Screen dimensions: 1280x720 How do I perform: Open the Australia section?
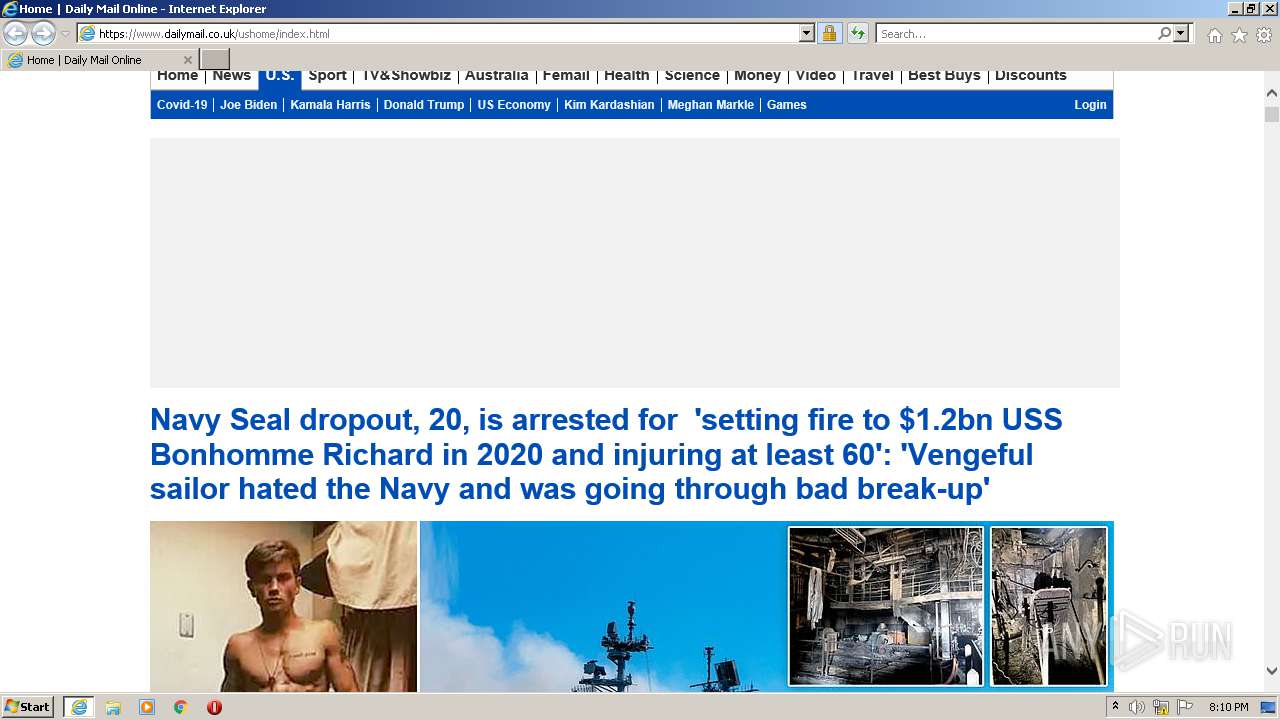[x=497, y=76]
